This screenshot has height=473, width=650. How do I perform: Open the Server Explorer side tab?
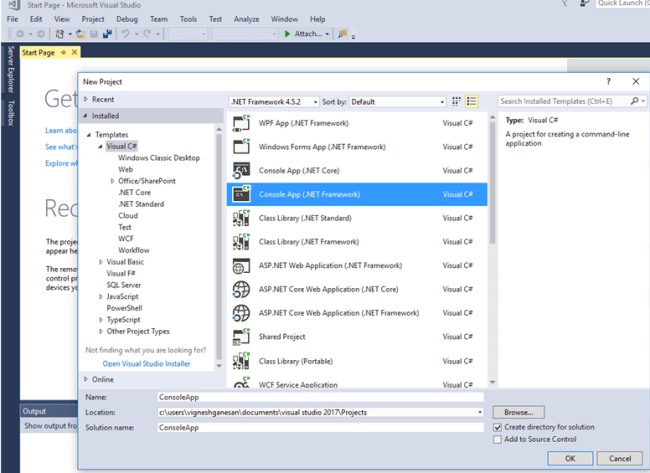click(11, 69)
